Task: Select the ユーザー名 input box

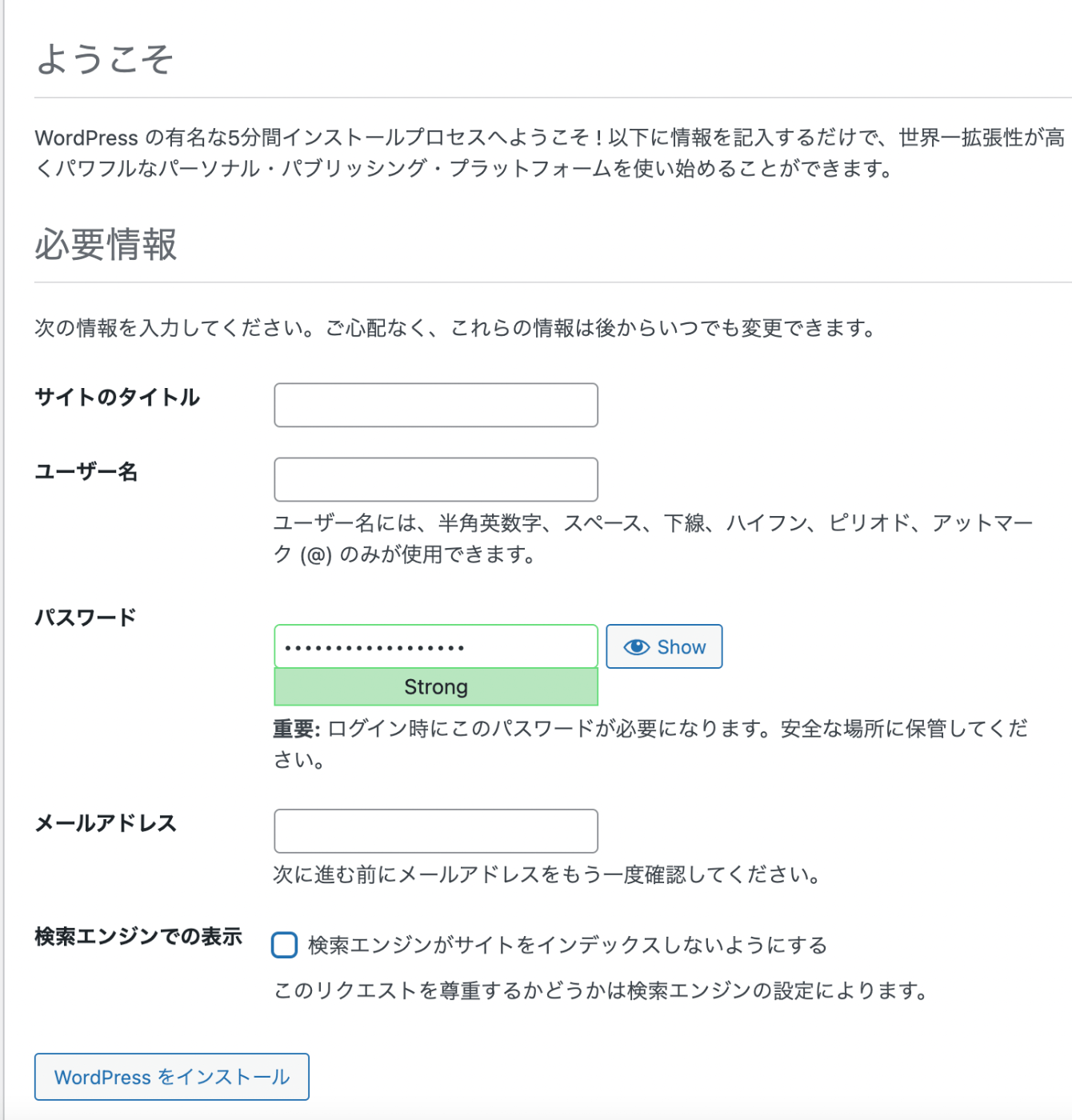Action: [436, 478]
